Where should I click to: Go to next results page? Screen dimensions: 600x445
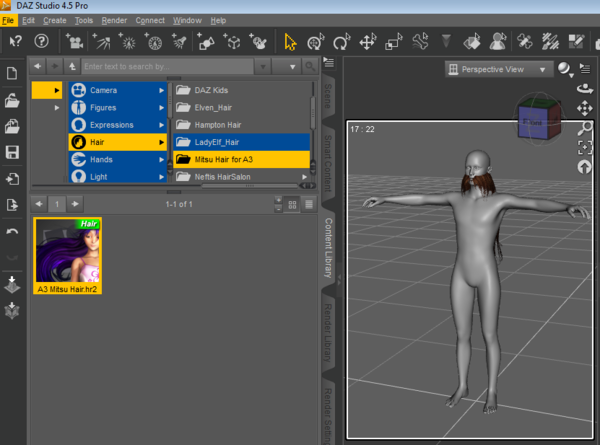(75, 204)
